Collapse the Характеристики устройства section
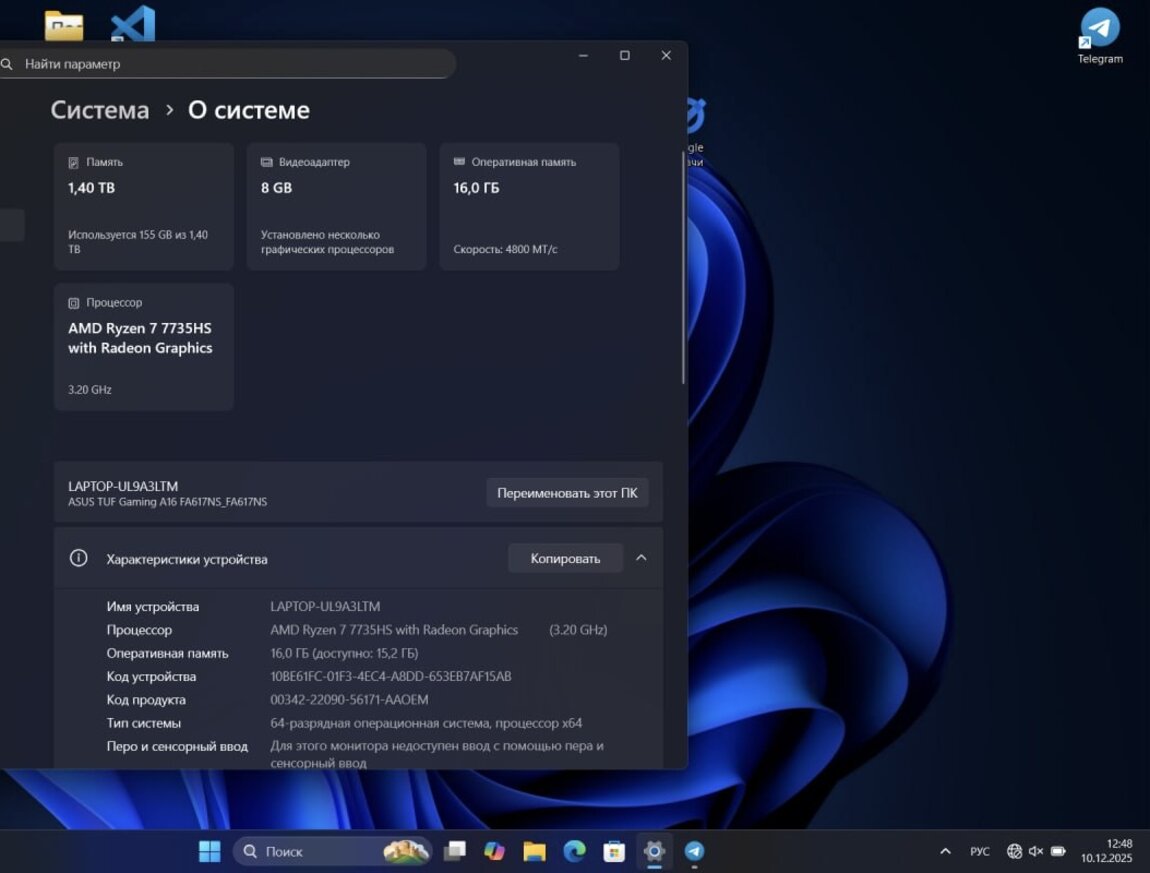This screenshot has height=873, width=1150. [x=641, y=558]
